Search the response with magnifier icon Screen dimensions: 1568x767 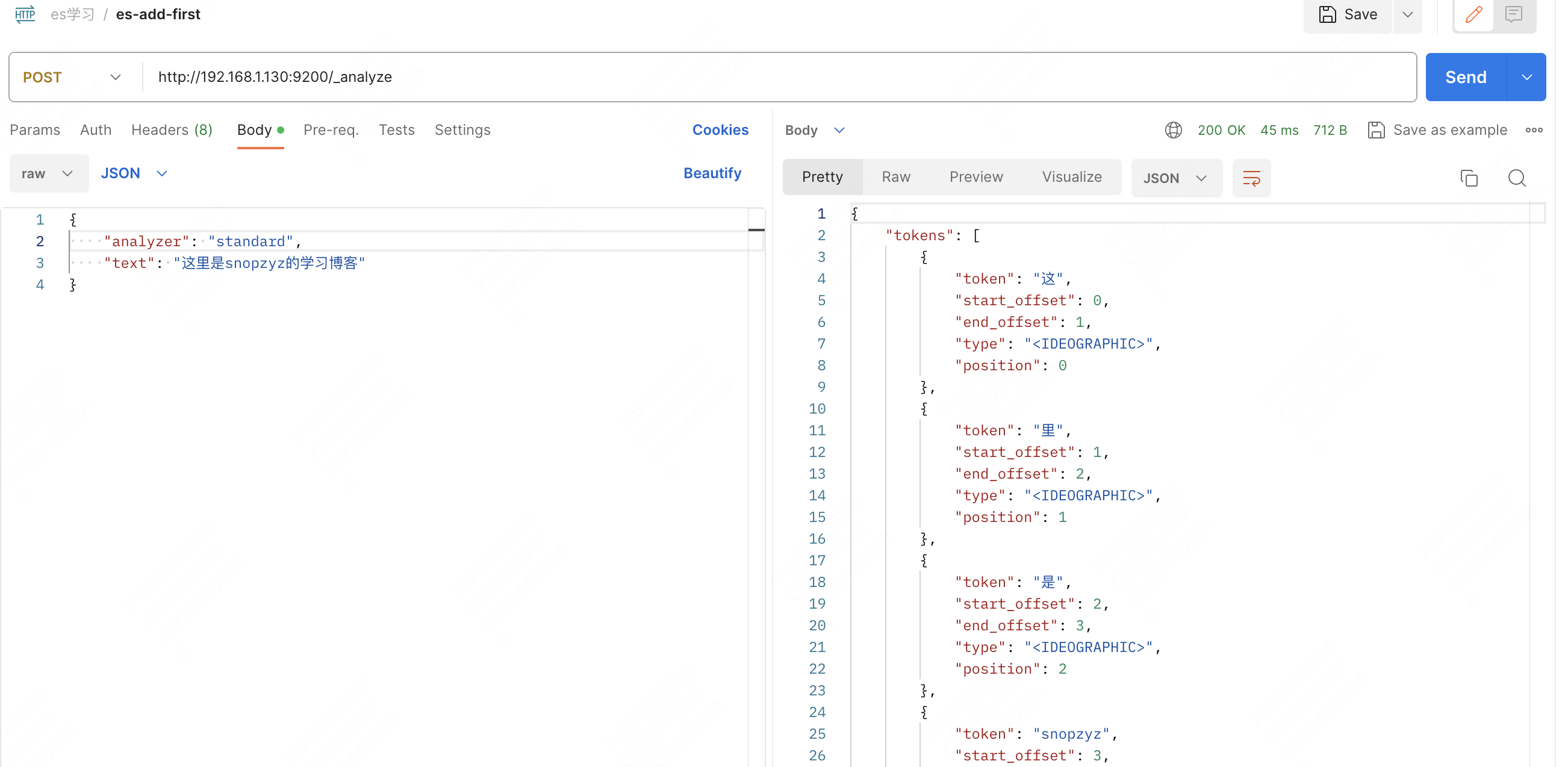[x=1517, y=178]
